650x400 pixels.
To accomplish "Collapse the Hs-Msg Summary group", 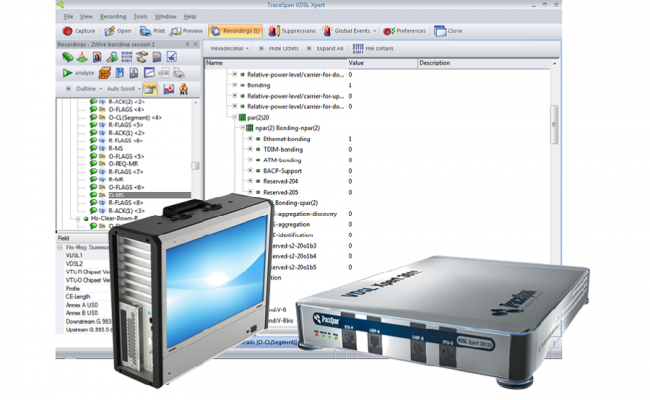I will [x=60, y=247].
